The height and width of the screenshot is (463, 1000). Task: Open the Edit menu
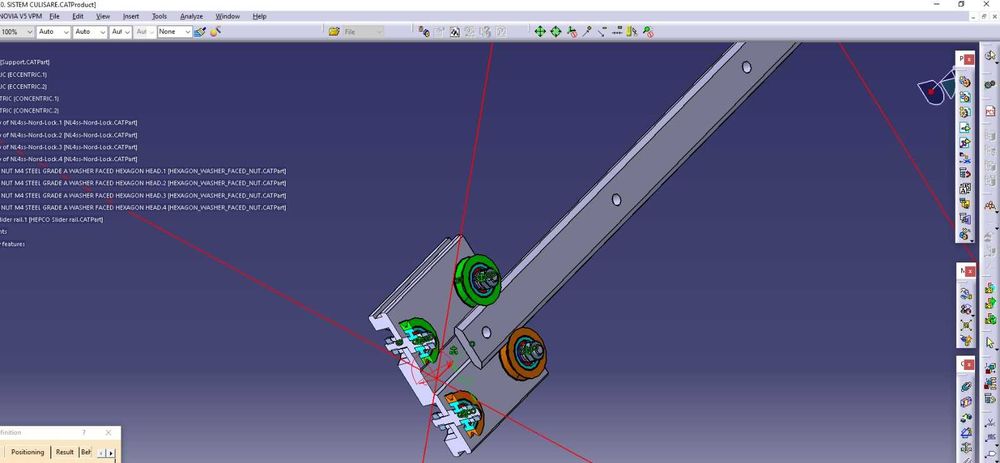coord(78,16)
